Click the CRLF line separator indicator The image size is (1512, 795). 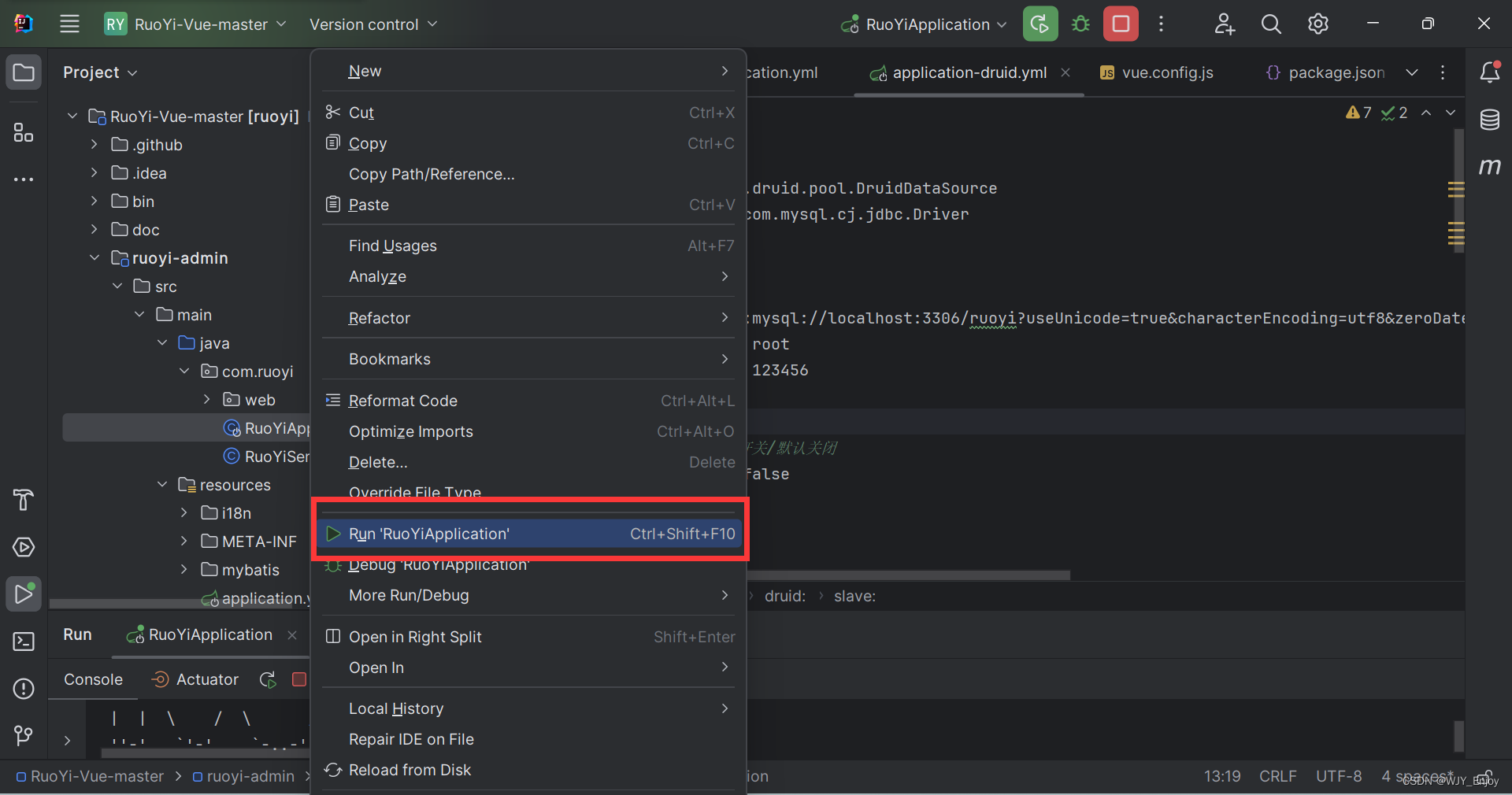1277,776
